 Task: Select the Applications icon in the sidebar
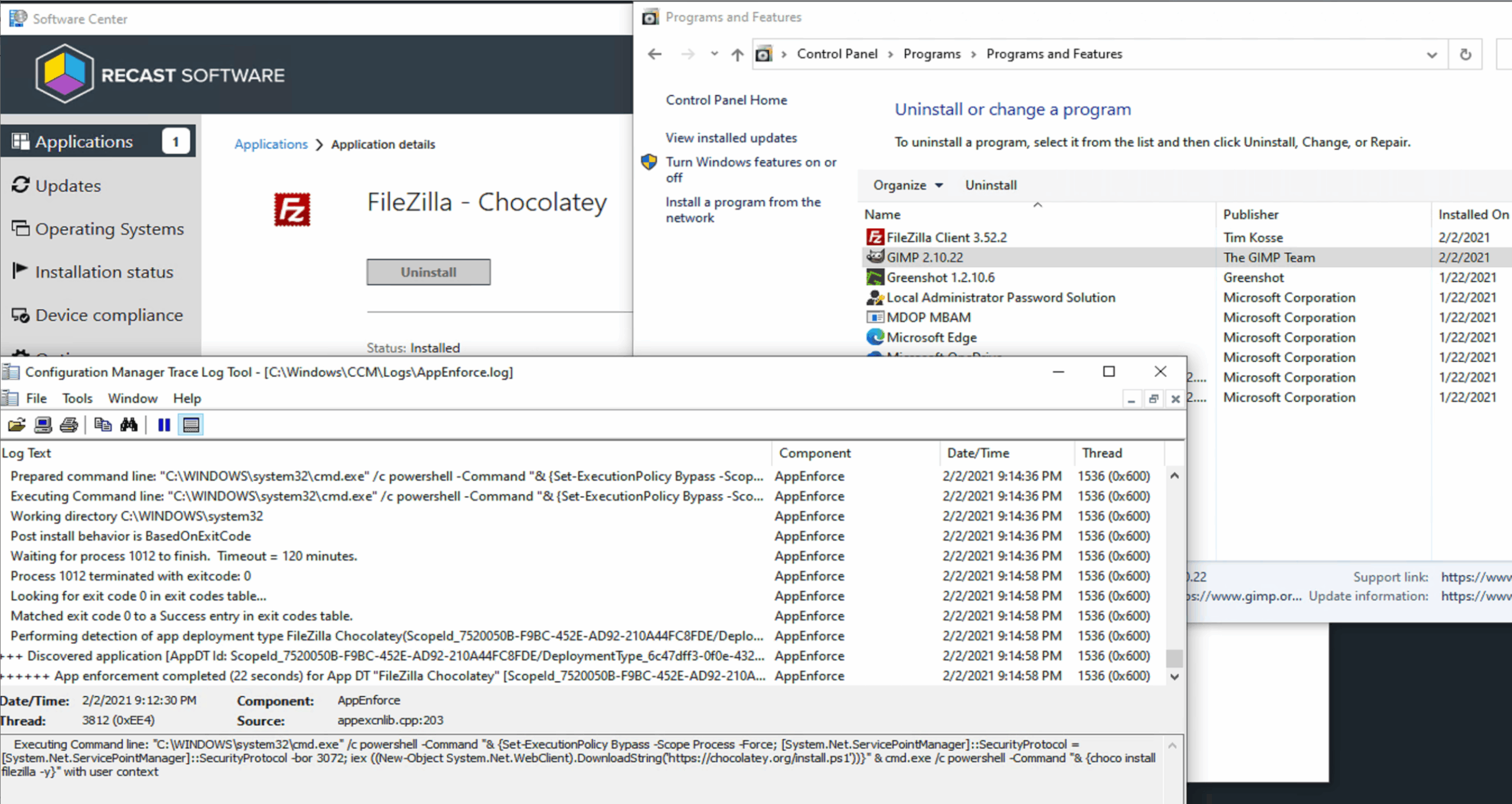click(x=22, y=141)
